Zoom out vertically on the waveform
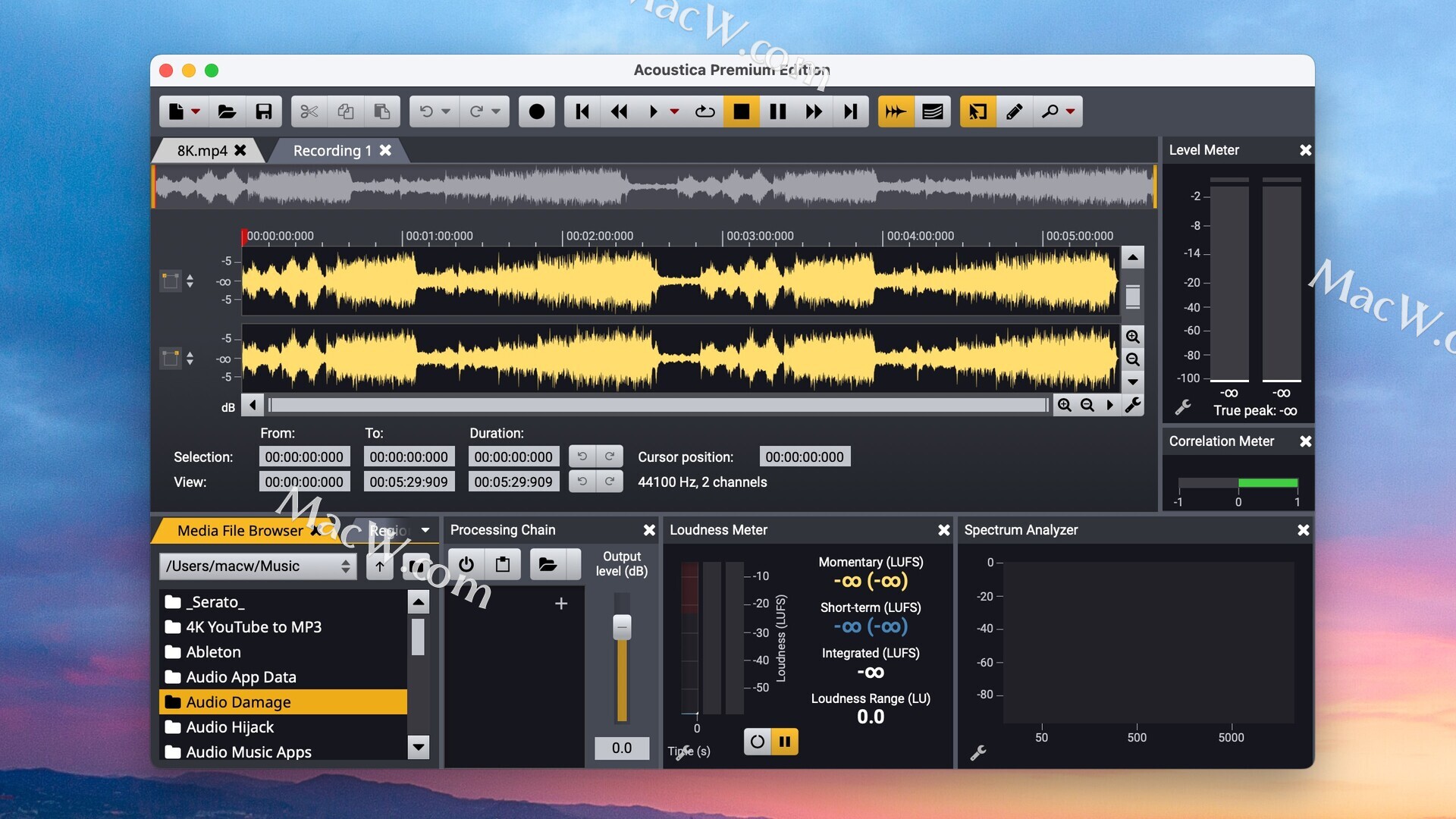 point(1133,359)
